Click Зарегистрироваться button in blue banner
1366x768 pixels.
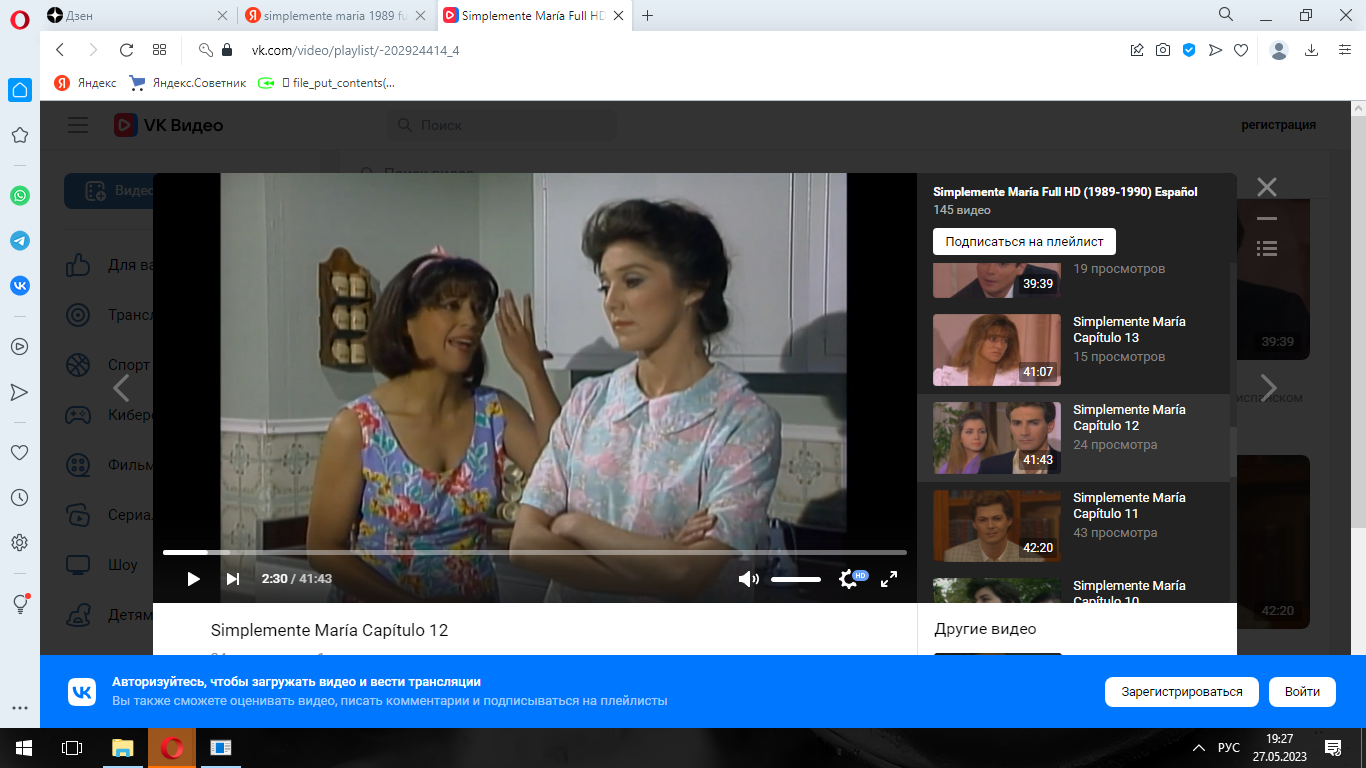(x=1181, y=692)
